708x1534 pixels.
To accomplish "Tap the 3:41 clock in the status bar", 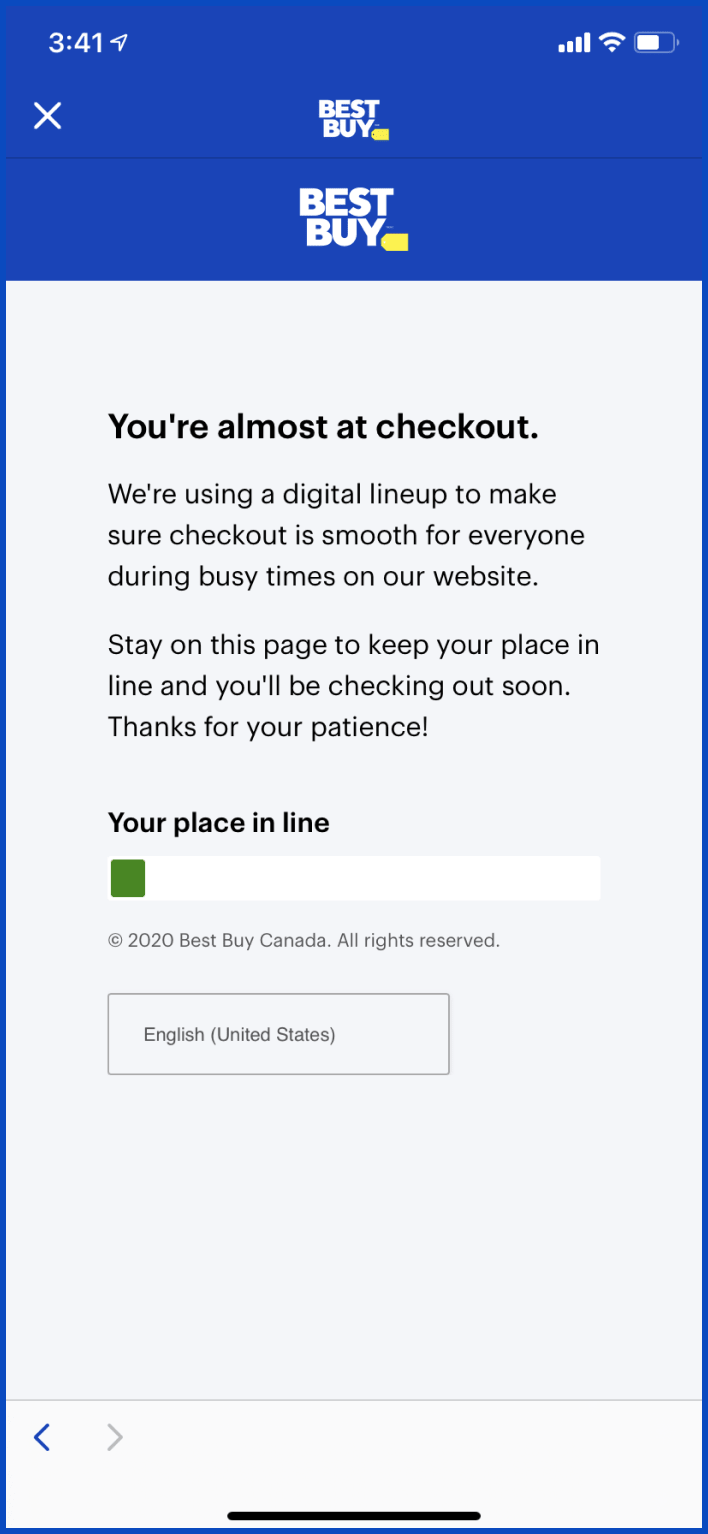I will 75,43.
